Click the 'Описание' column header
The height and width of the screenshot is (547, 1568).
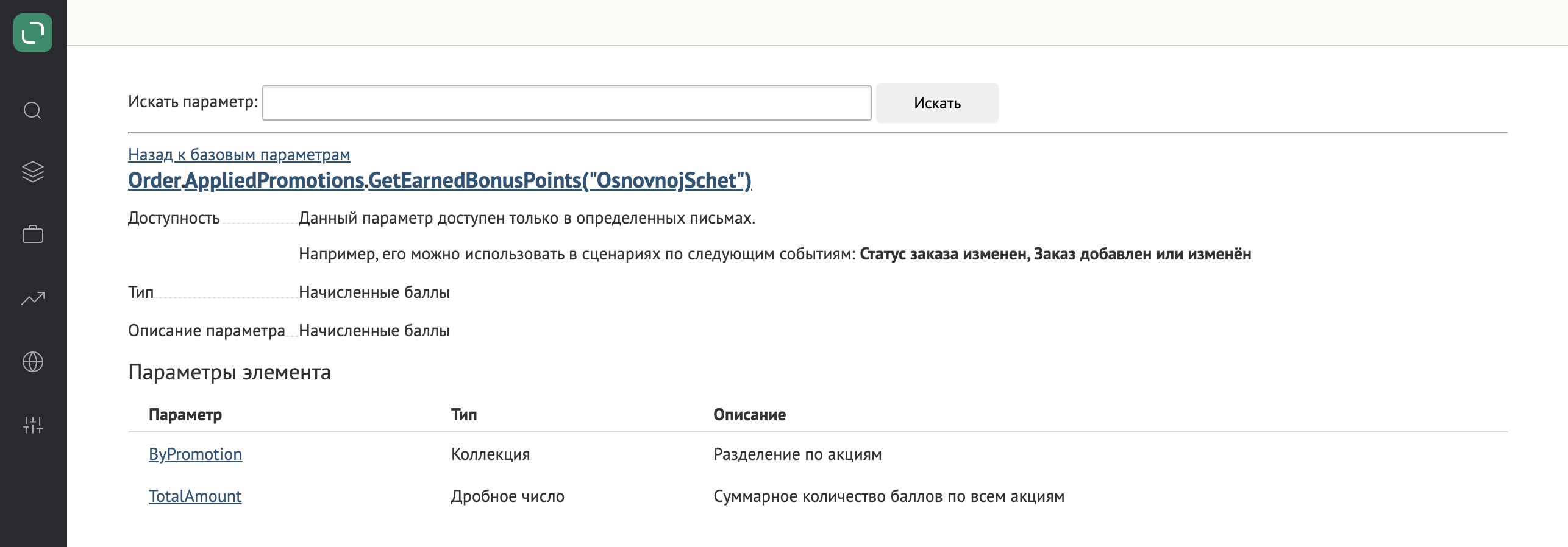(749, 415)
